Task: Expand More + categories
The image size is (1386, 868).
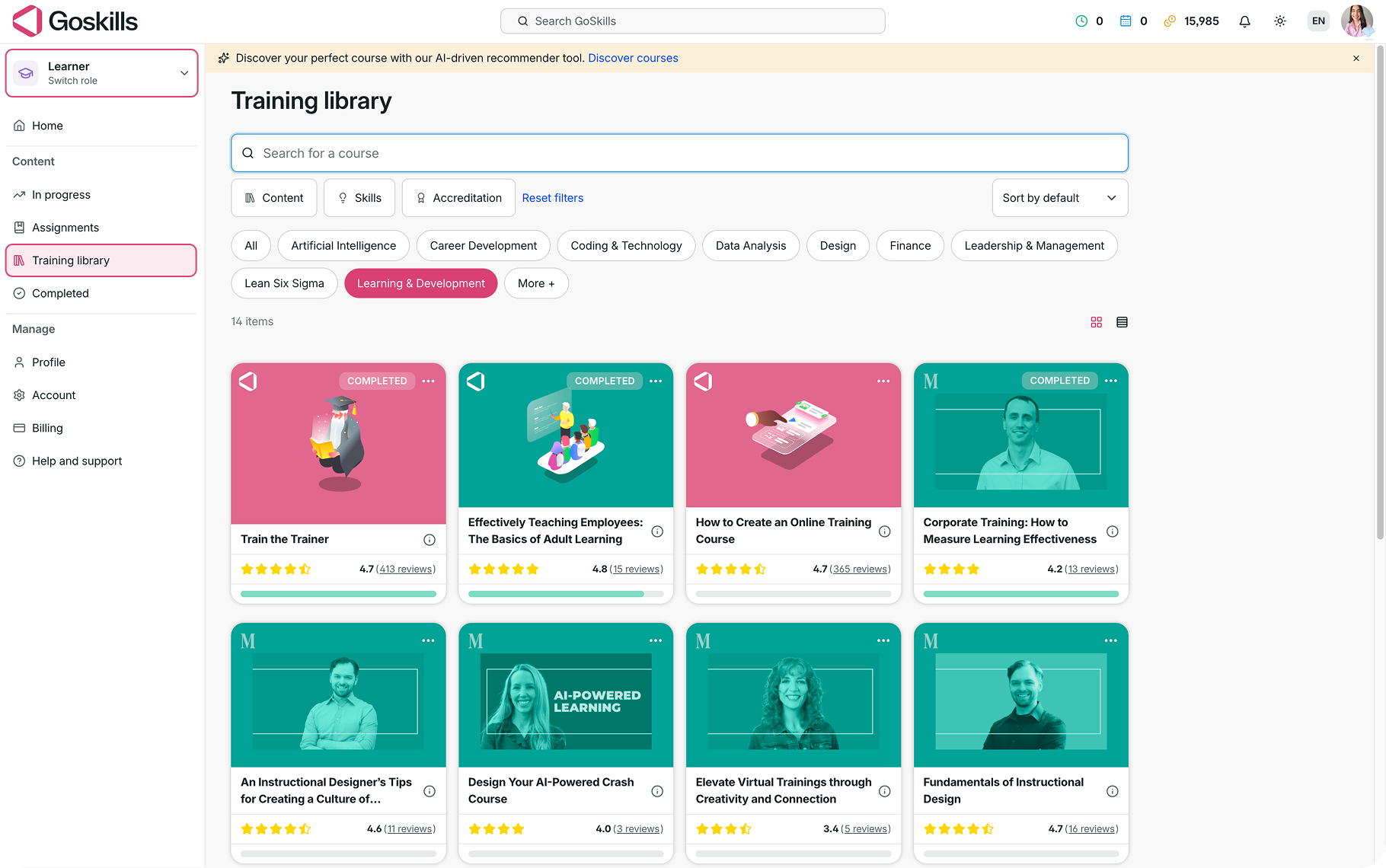Action: tap(536, 283)
